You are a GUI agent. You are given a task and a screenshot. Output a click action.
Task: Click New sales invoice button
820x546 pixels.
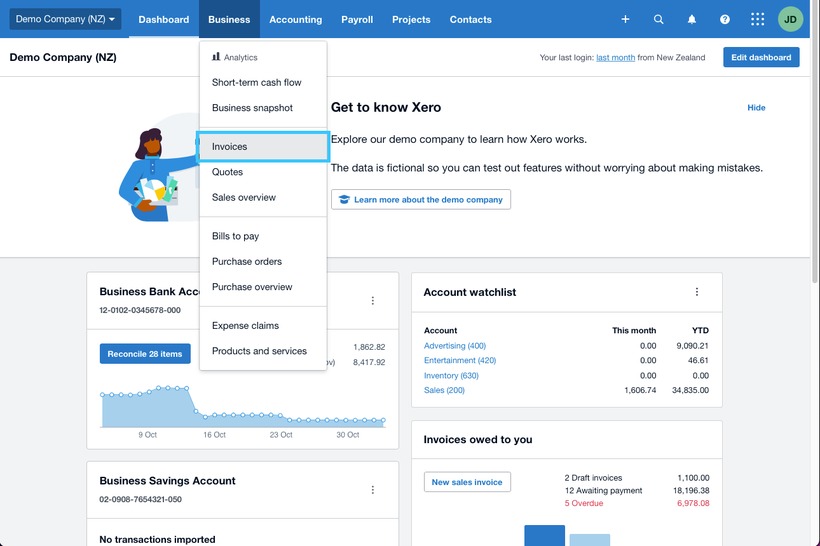tap(467, 482)
